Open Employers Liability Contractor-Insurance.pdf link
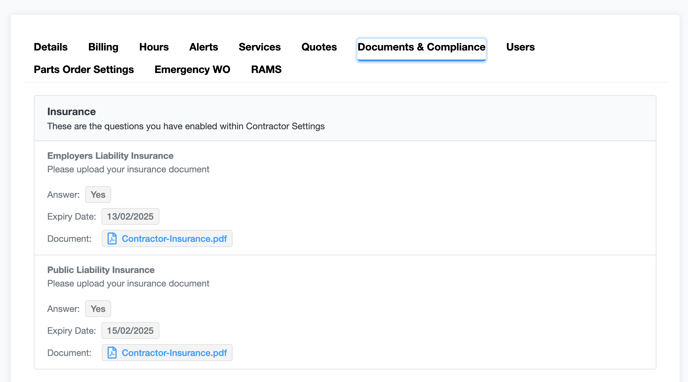The height and width of the screenshot is (382, 688). [x=174, y=239]
